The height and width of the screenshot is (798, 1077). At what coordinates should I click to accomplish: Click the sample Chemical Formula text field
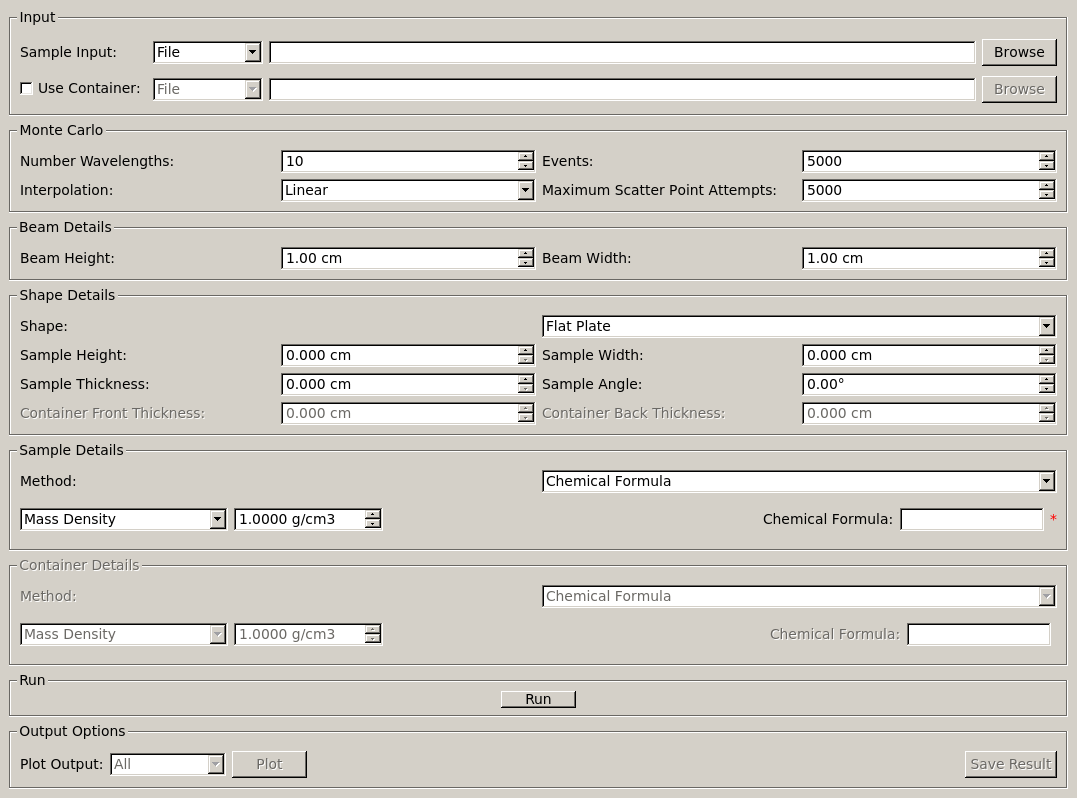970,519
